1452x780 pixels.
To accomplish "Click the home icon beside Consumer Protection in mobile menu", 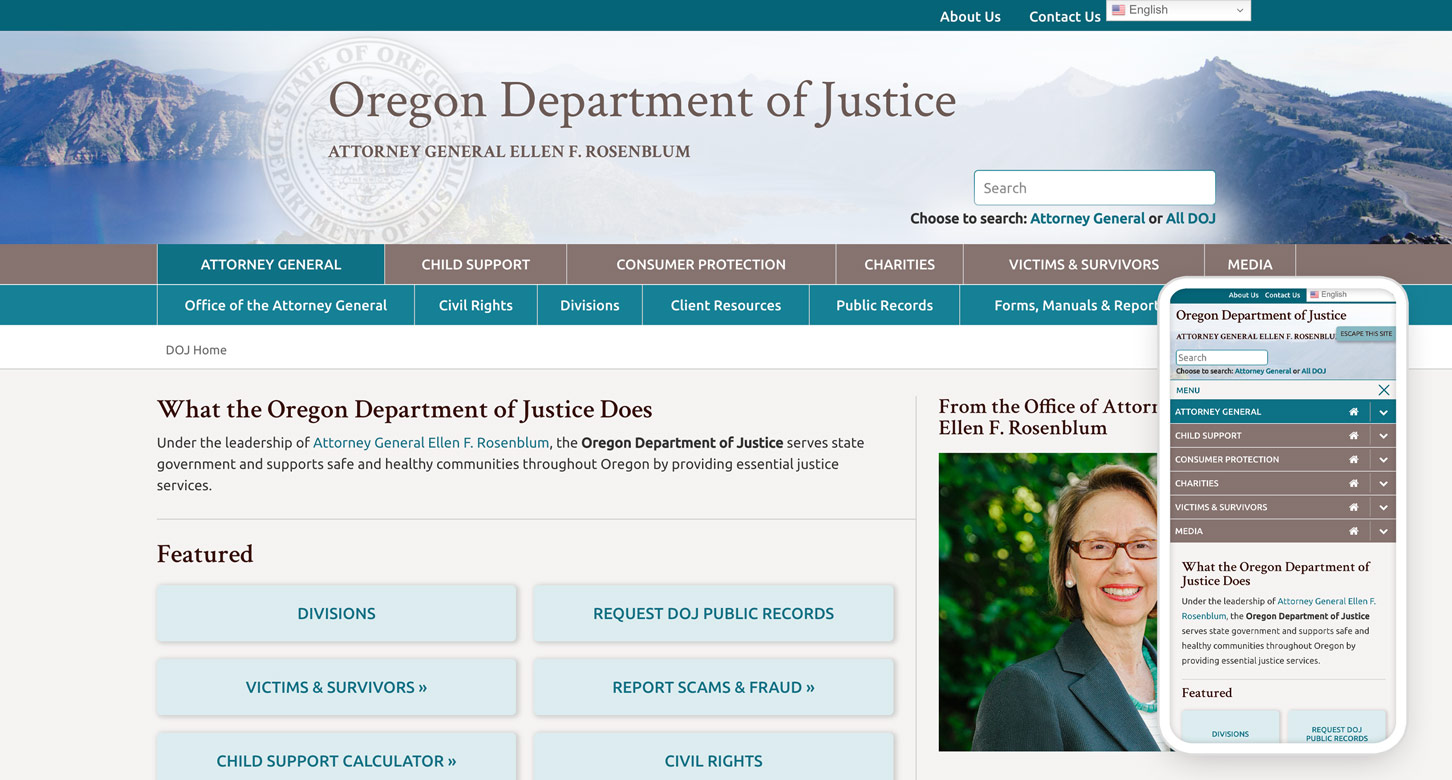I will 1353,460.
